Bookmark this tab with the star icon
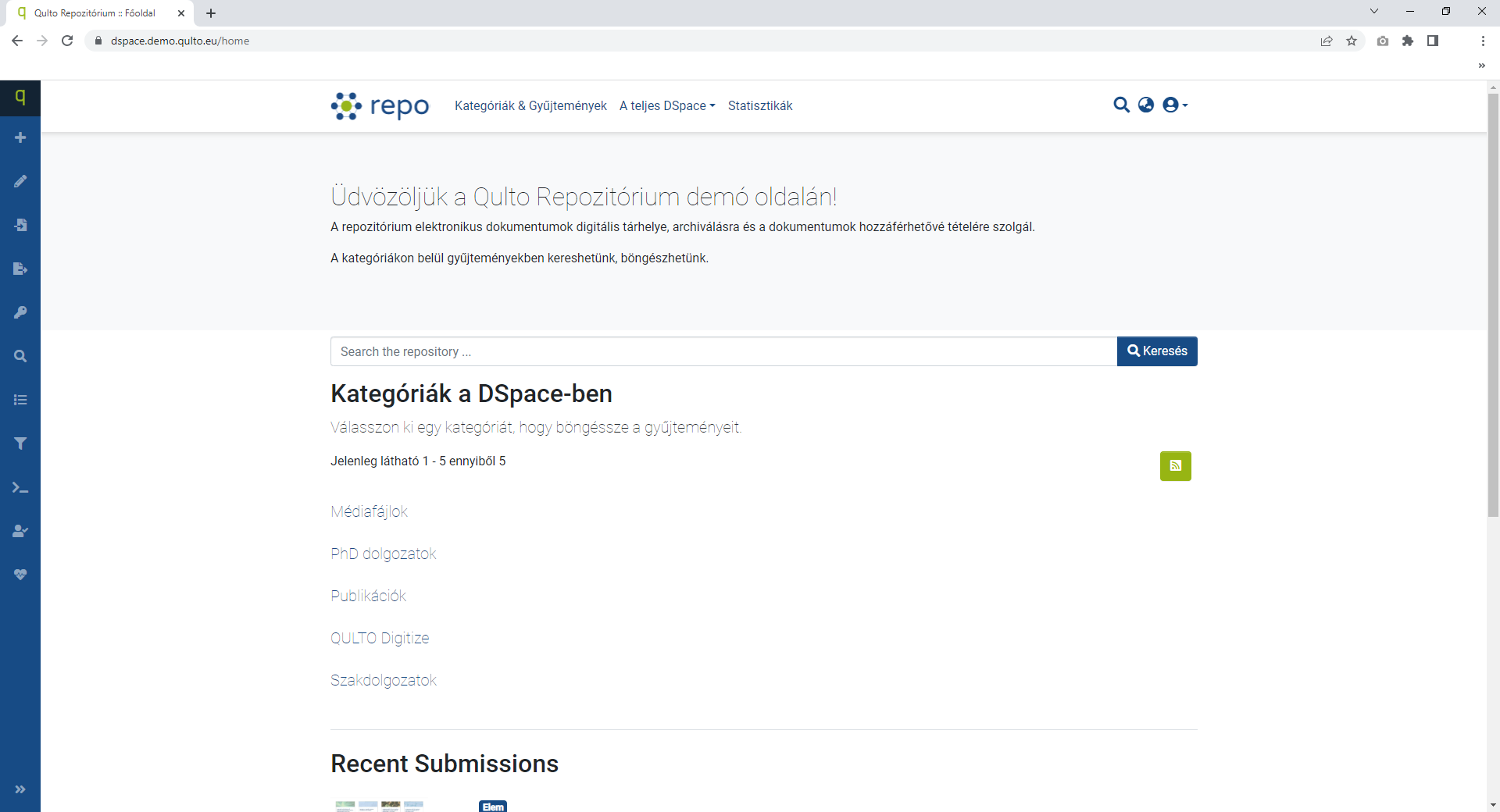 [x=1352, y=41]
